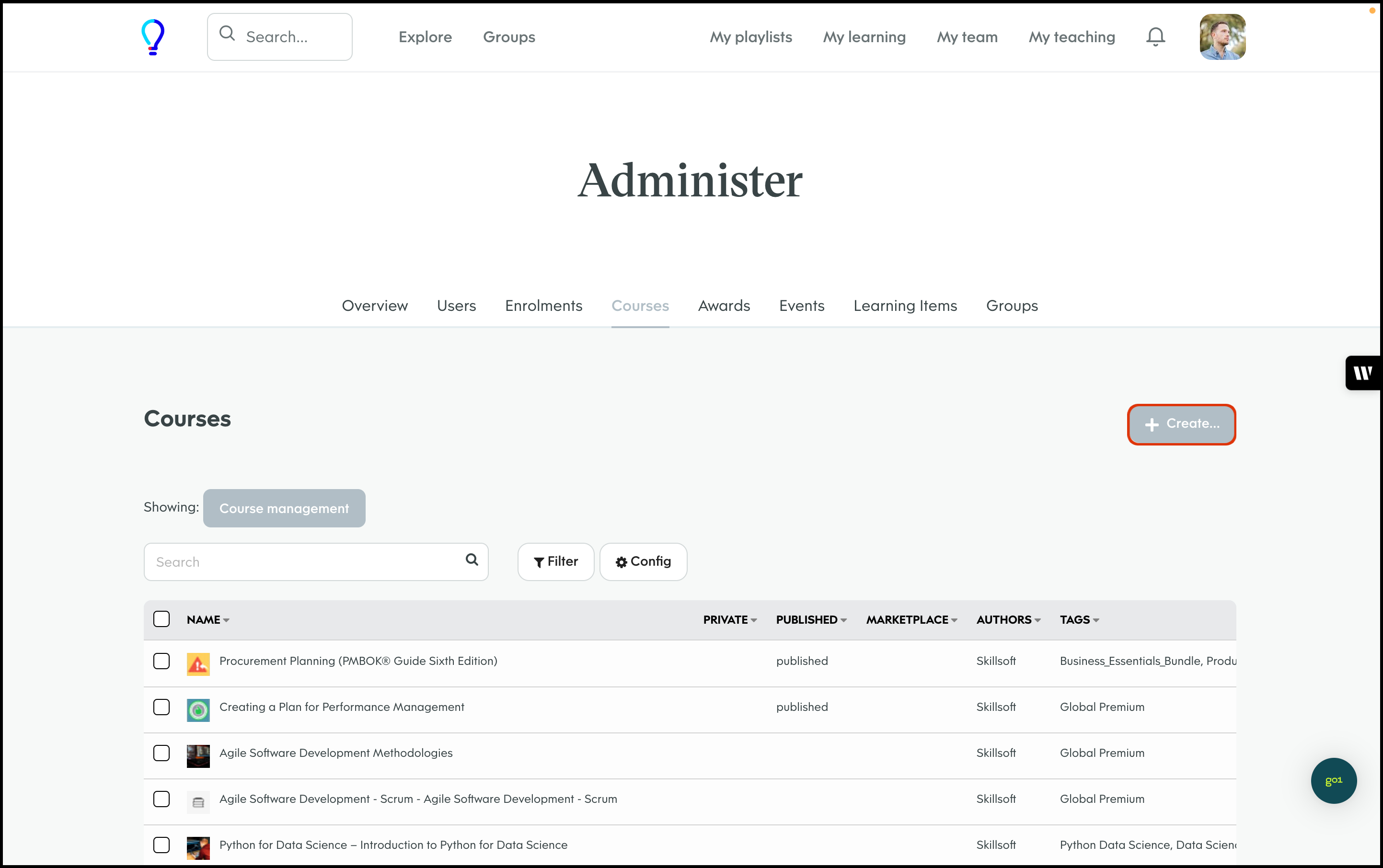Click the Agile Scrum course document icon
The height and width of the screenshot is (868, 1383).
pos(198,802)
